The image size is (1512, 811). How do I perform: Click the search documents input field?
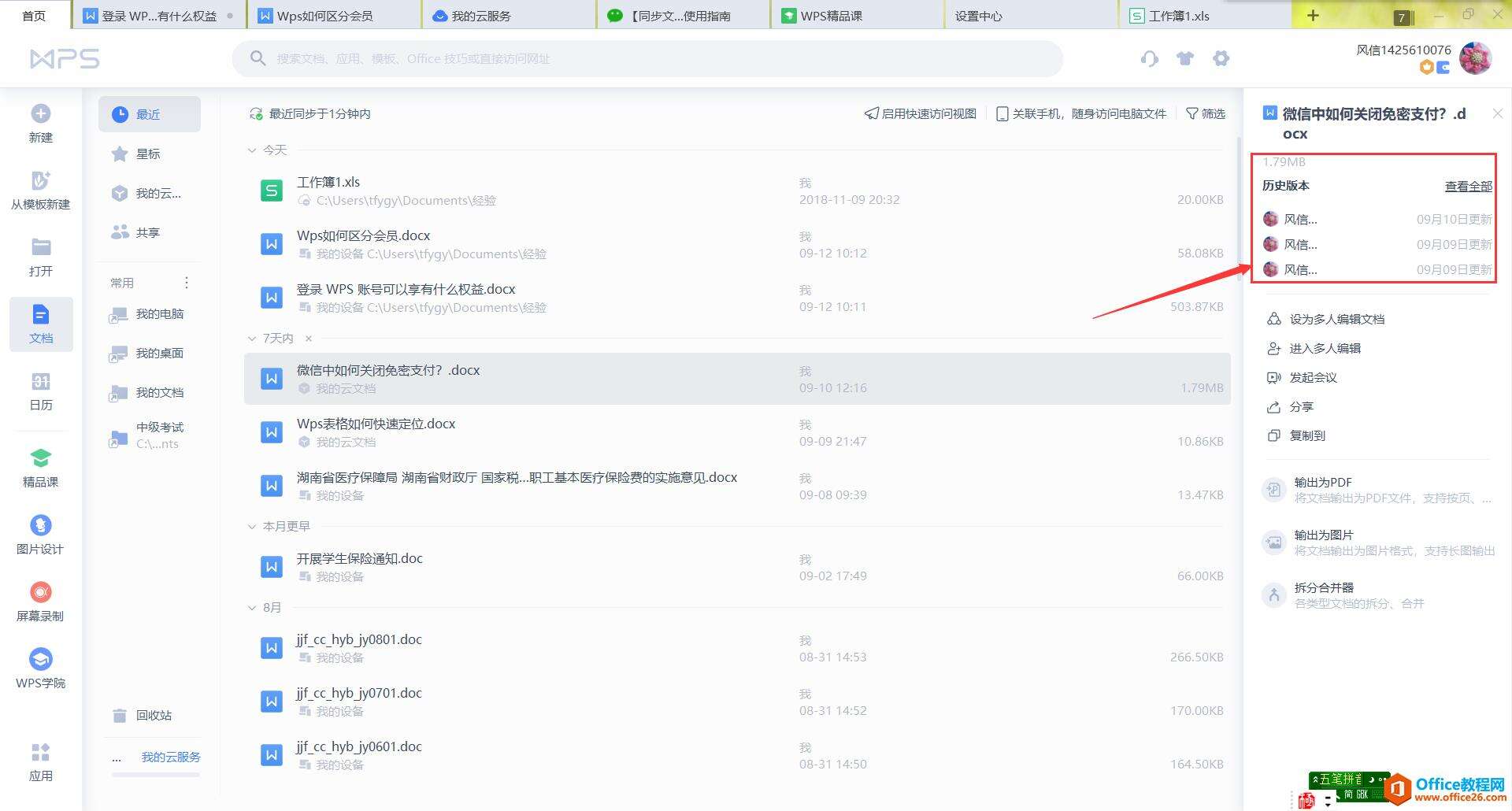647,58
